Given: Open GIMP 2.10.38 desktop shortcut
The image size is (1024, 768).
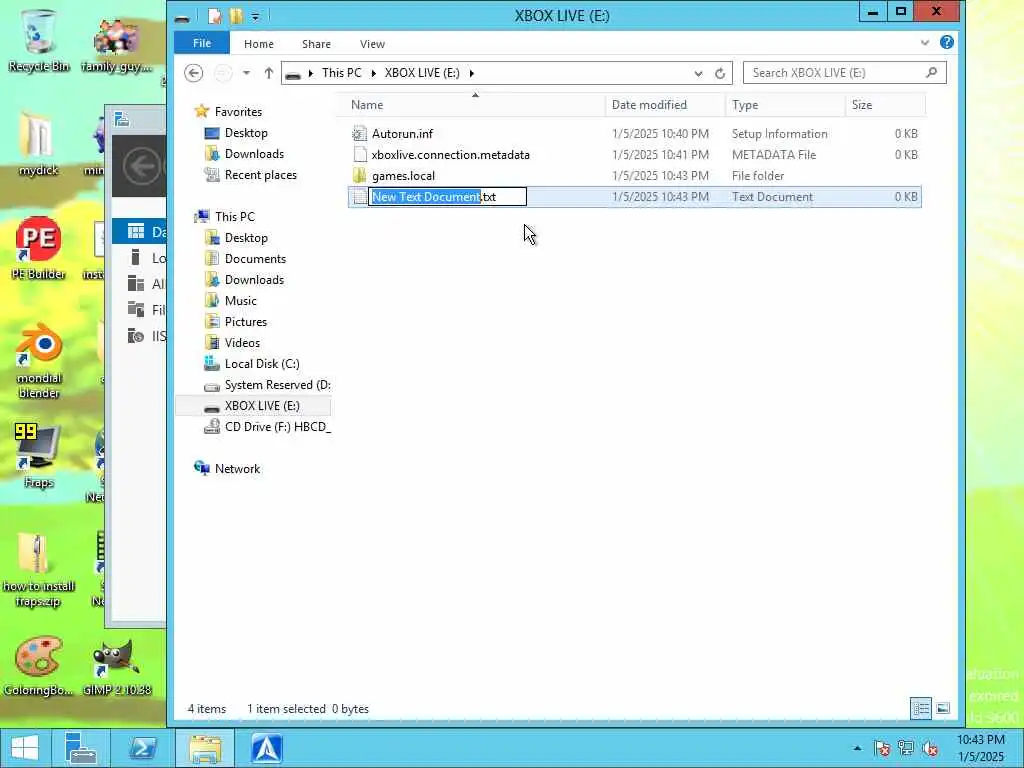Looking at the screenshot, I should tap(117, 666).
